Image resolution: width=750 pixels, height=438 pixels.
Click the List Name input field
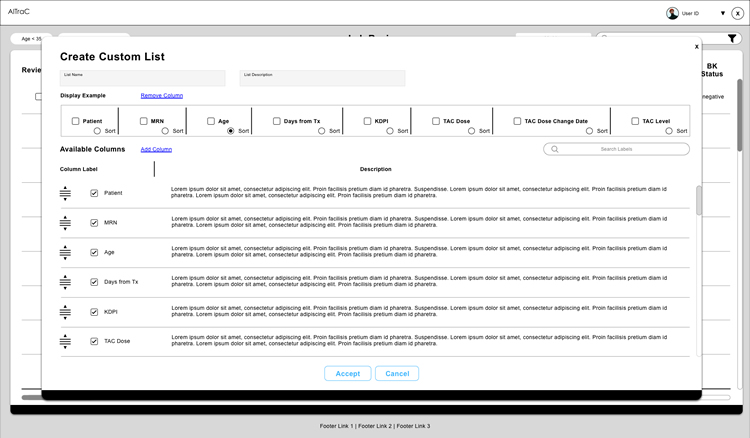(x=143, y=78)
